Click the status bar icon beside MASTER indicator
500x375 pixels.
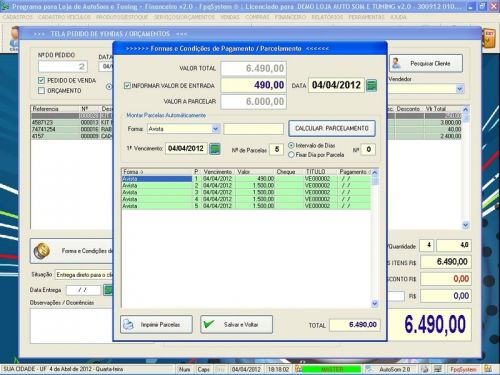click(x=298, y=369)
